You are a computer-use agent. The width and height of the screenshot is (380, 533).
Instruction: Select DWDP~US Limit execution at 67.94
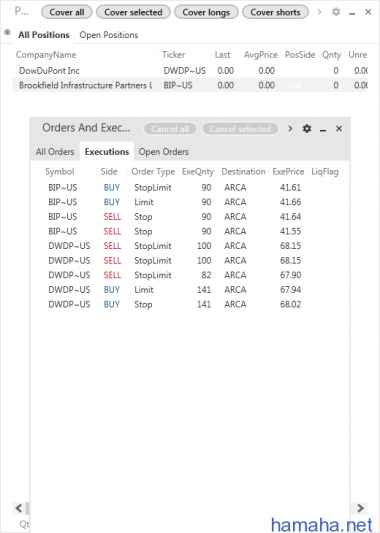190,290
